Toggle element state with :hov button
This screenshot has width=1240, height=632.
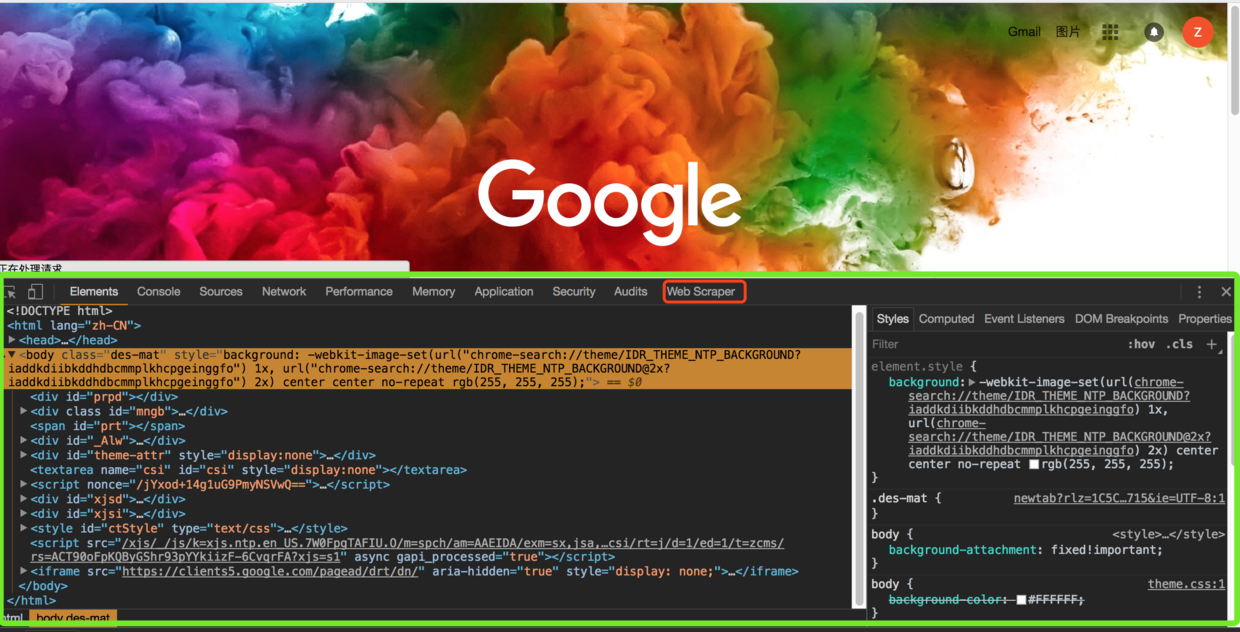(1141, 344)
